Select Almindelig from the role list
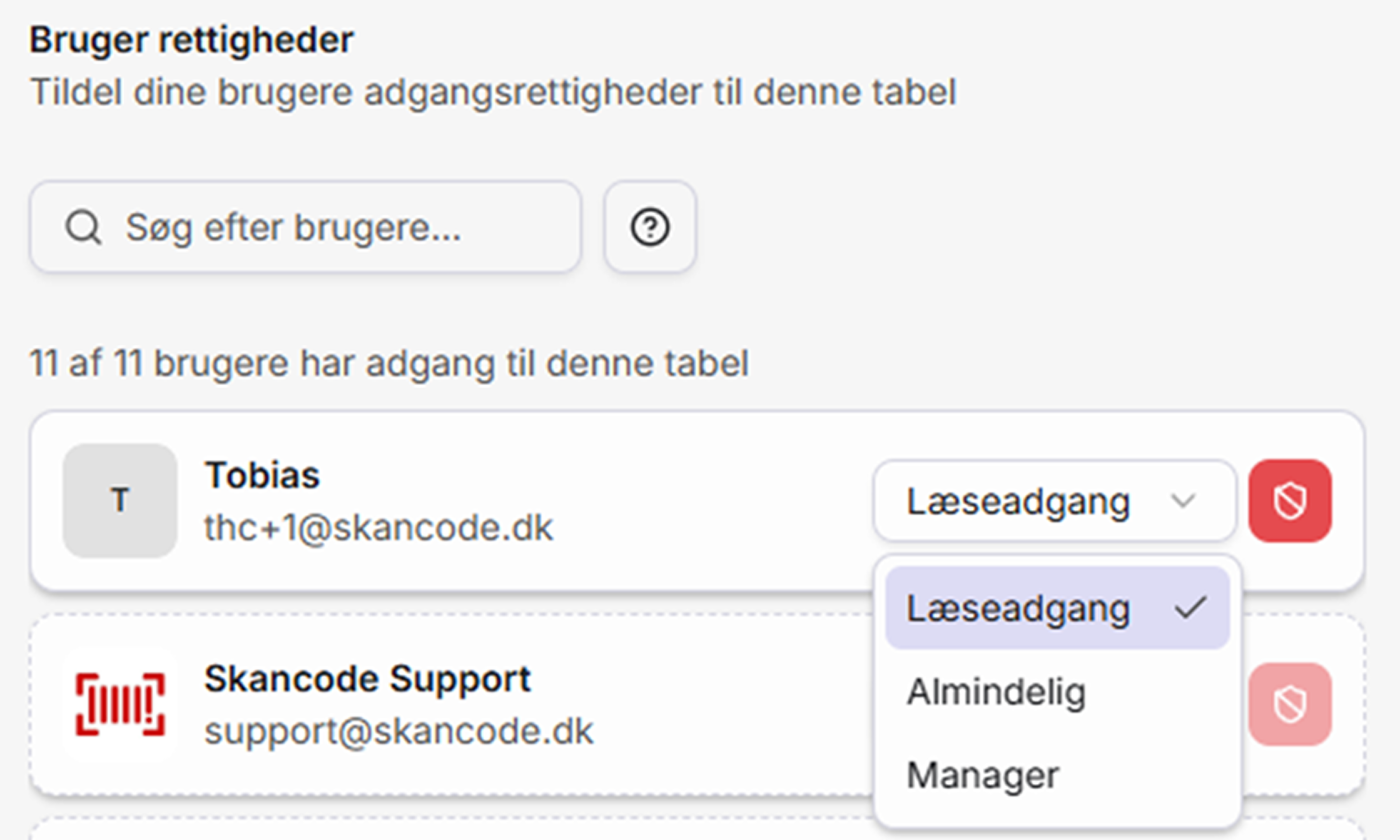The image size is (1400, 840). (x=996, y=692)
